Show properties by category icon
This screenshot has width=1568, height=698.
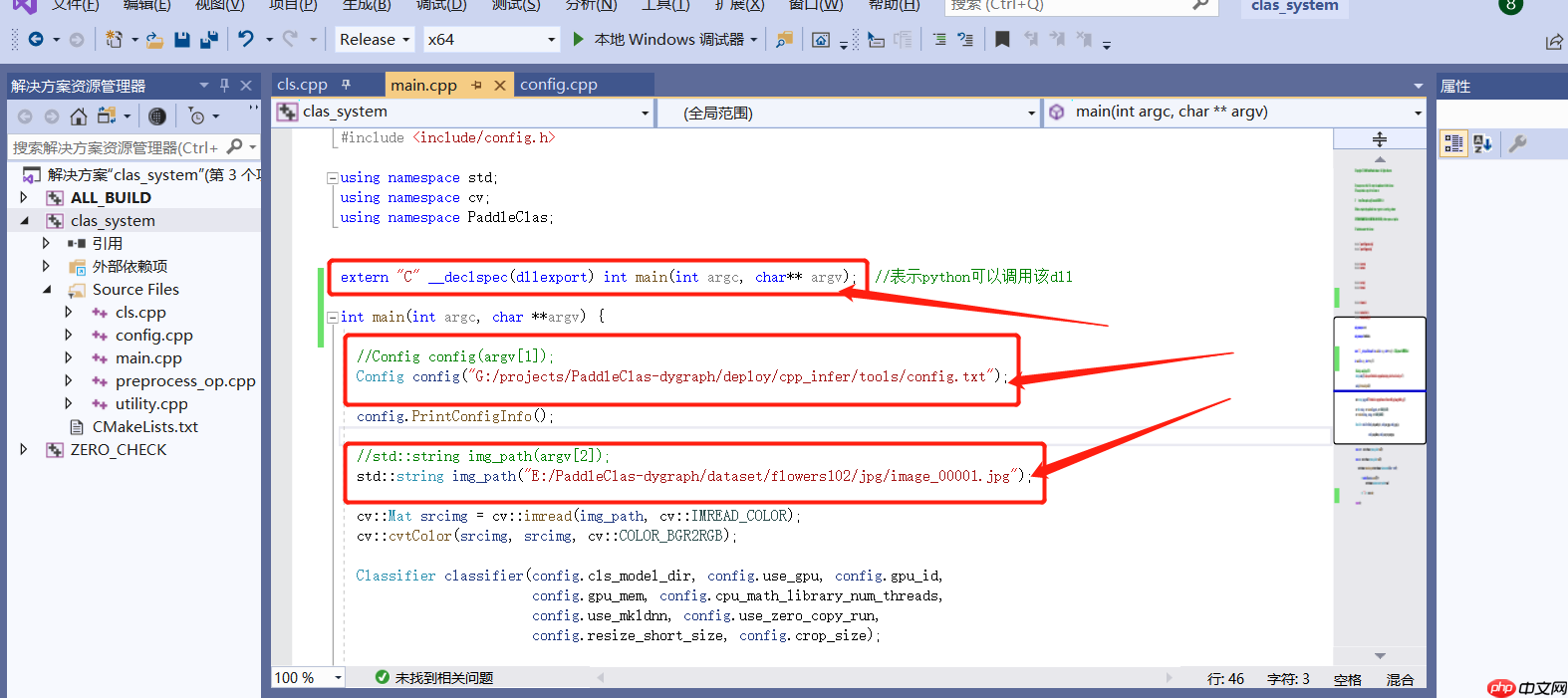coord(1453,143)
